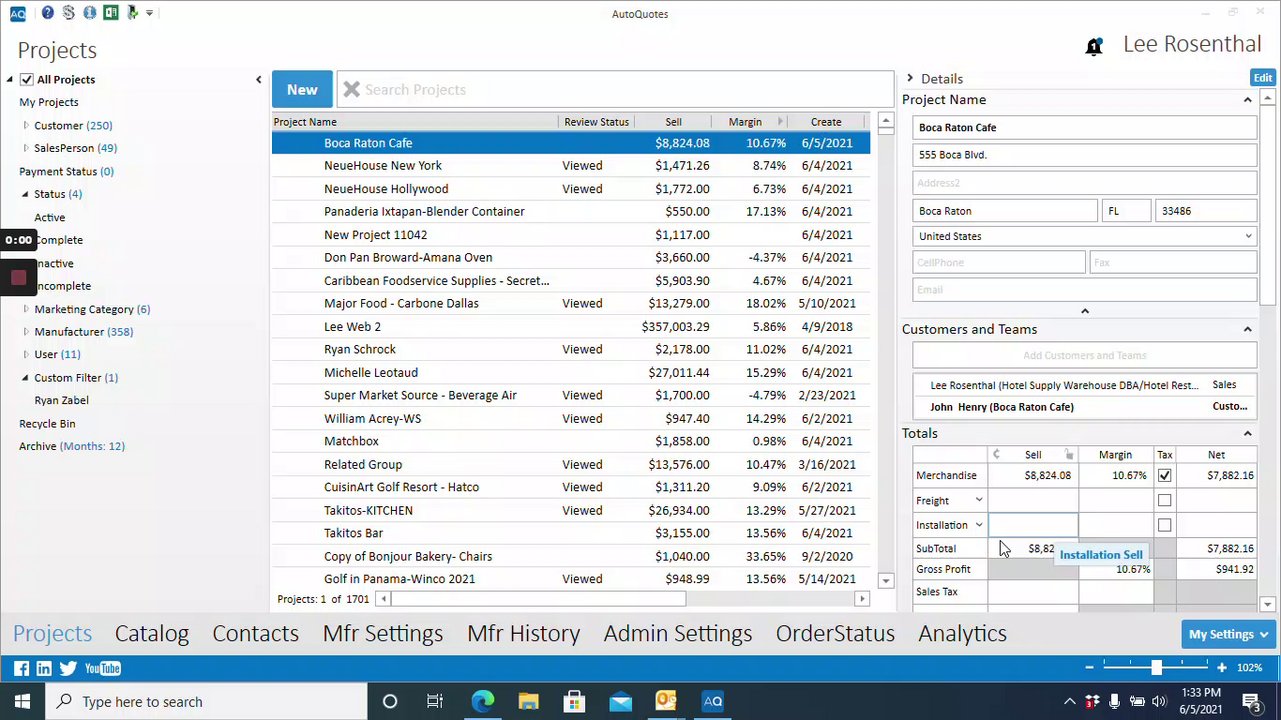Viewport: 1281px width, 720px height.
Task: Collapse the Custom Filter (1) node
Action: click(x=26, y=378)
